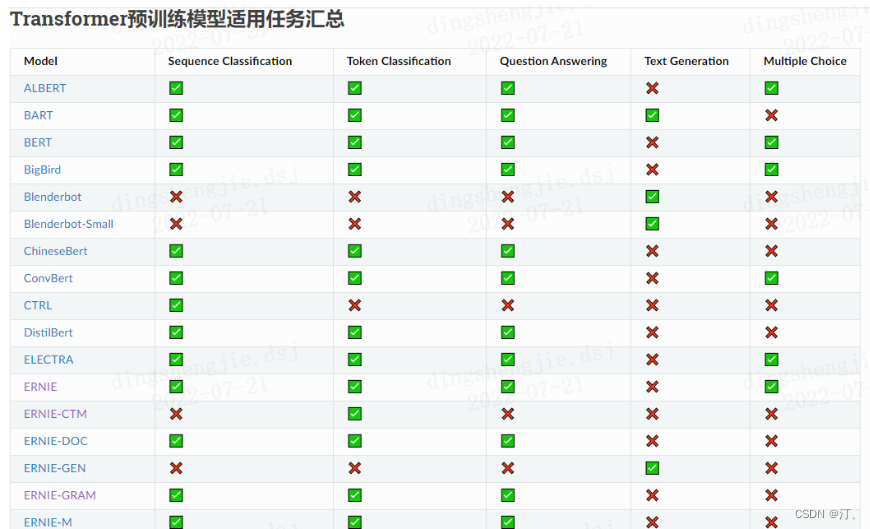This screenshot has height=529, width=870.
Task: Open the Blenderbot-Small model link
Action: (x=68, y=224)
